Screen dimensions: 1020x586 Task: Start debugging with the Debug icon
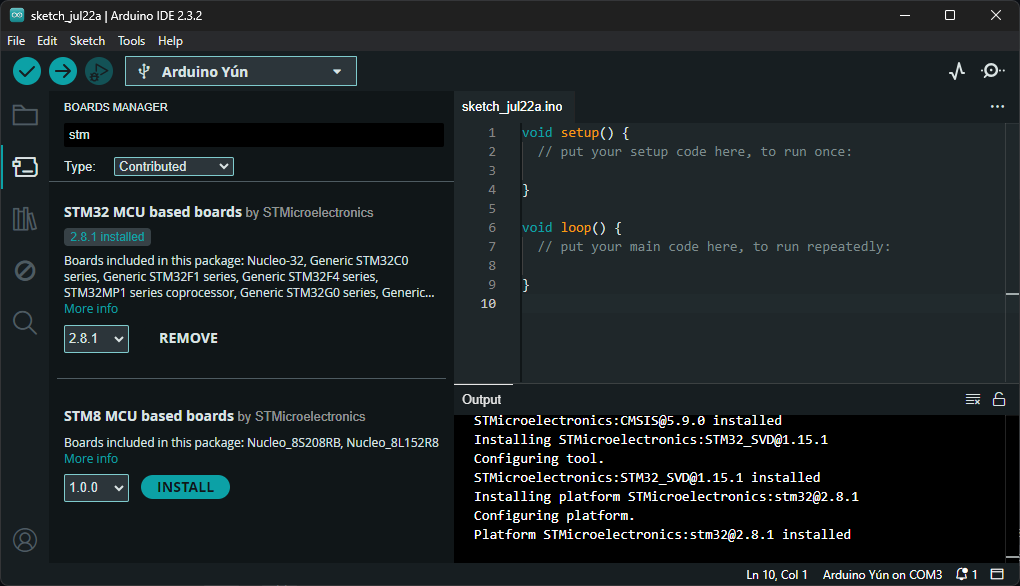[98, 71]
